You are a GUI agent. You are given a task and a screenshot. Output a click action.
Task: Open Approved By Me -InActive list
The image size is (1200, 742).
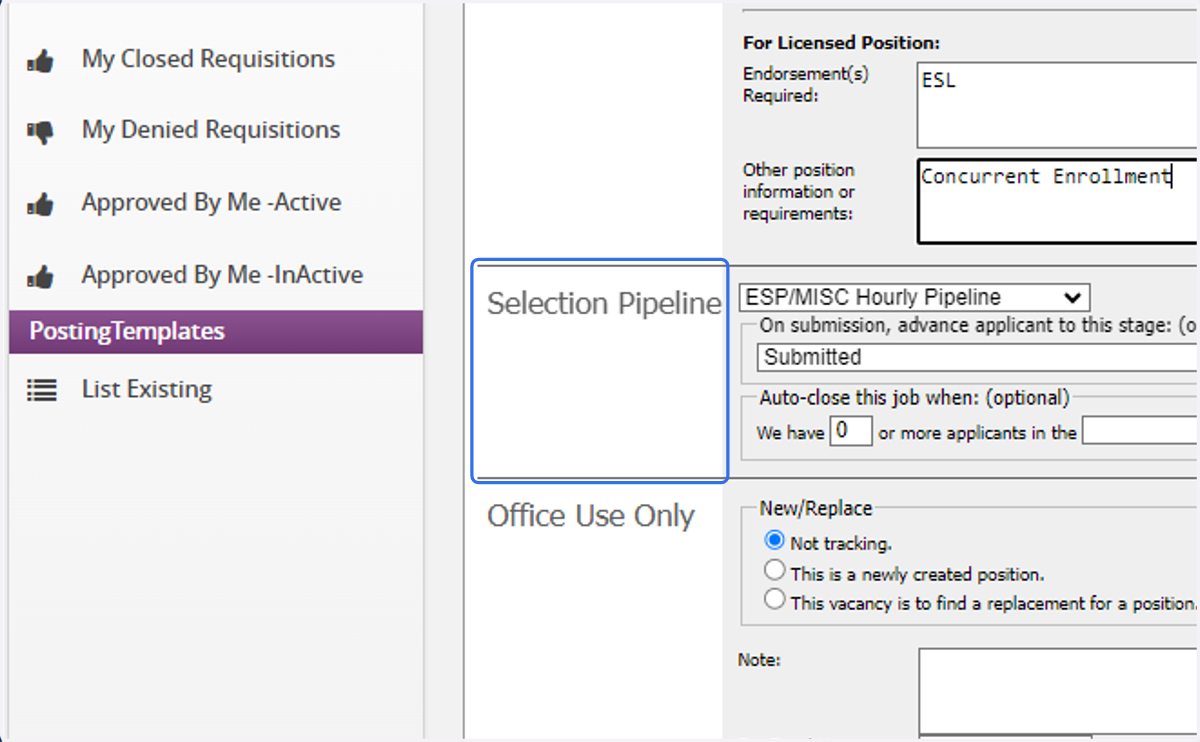222,274
